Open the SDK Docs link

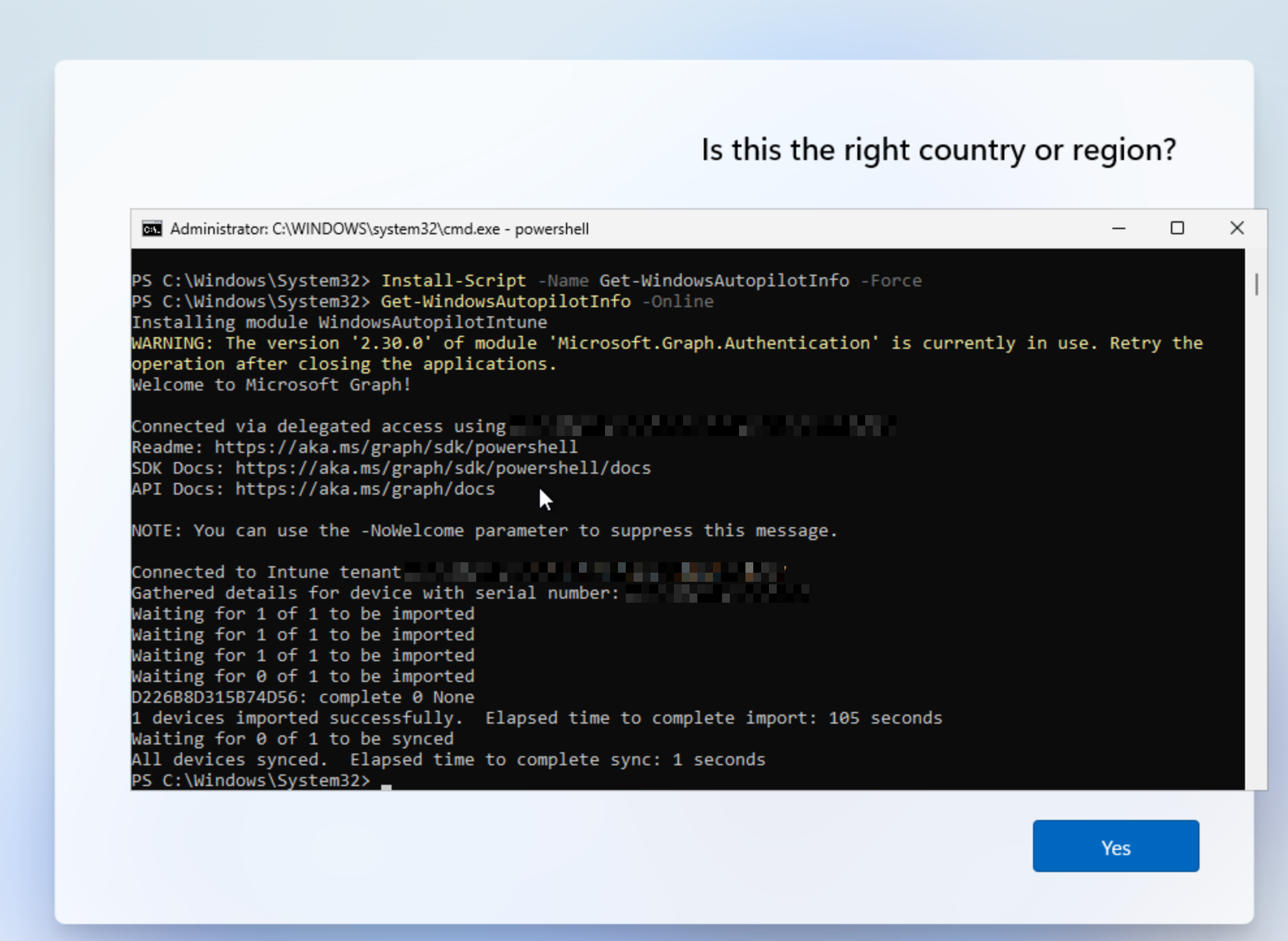pyautogui.click(x=442, y=468)
